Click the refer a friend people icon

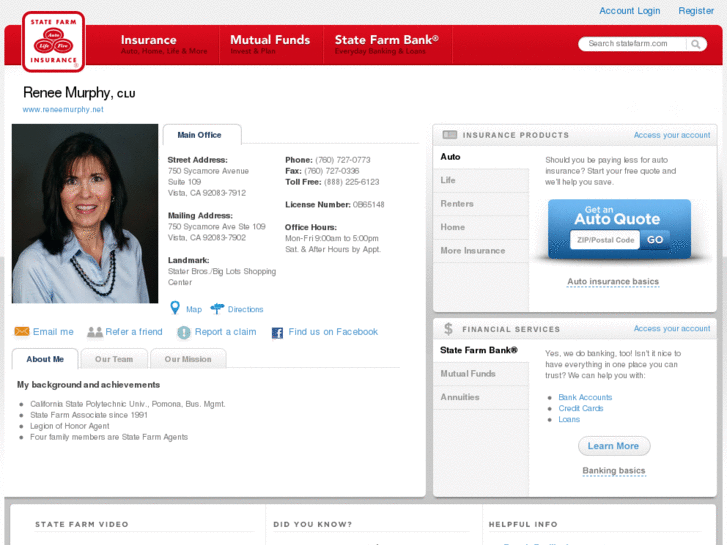pyautogui.click(x=95, y=332)
